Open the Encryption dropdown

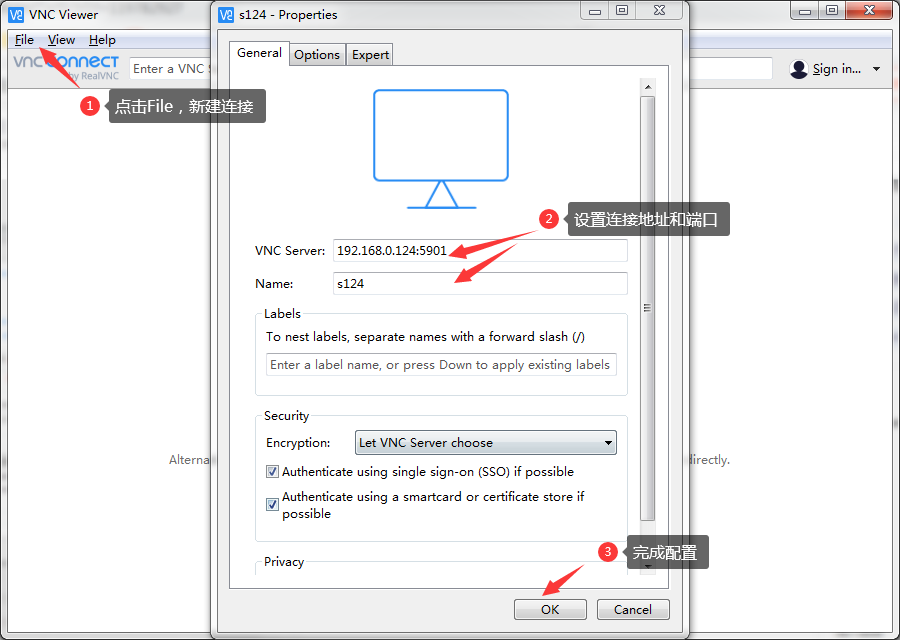(x=486, y=443)
